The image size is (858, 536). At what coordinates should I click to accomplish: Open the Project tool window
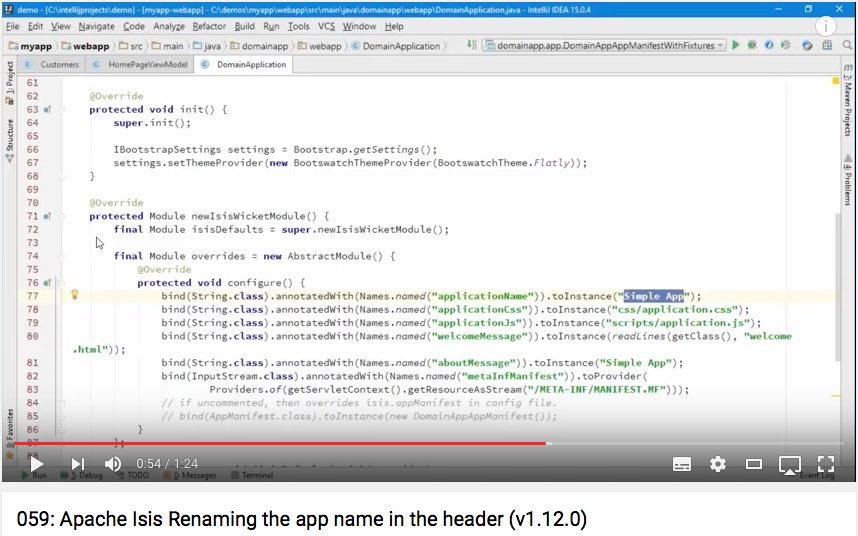10,83
